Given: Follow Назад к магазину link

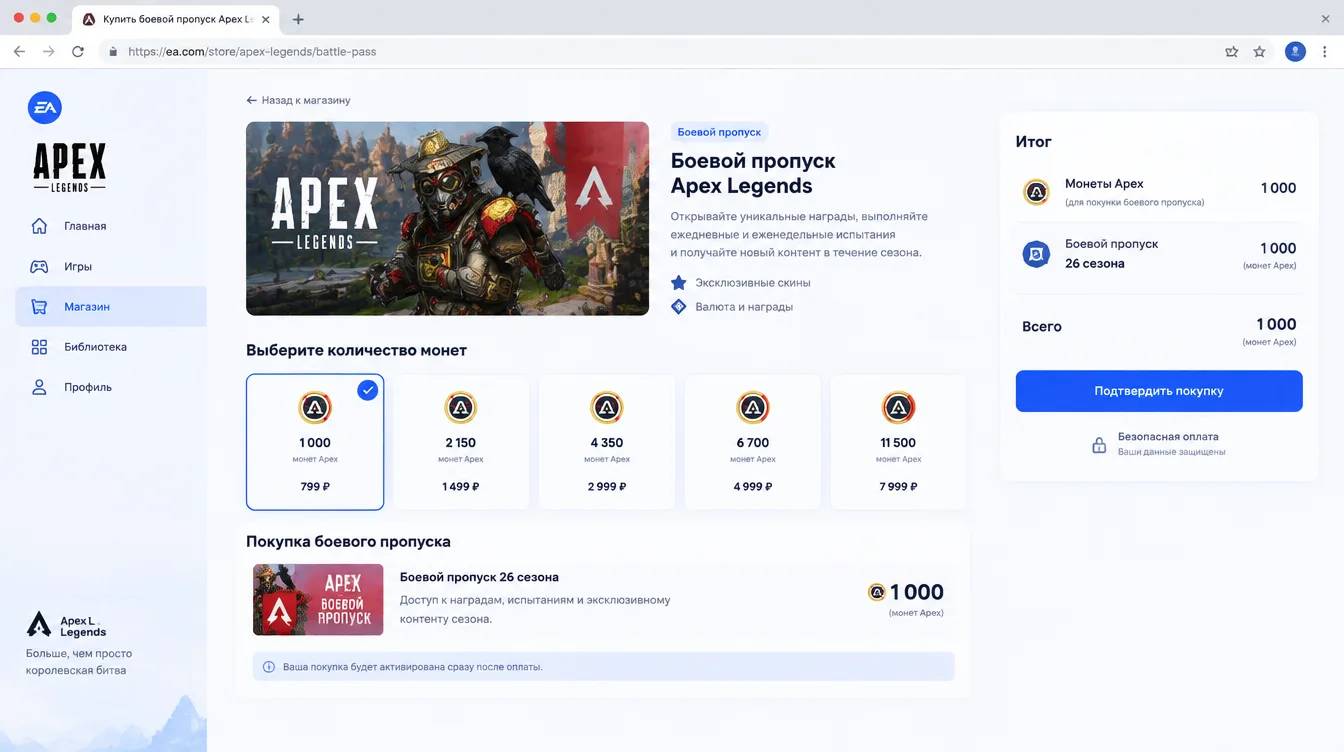Looking at the screenshot, I should 298,100.
